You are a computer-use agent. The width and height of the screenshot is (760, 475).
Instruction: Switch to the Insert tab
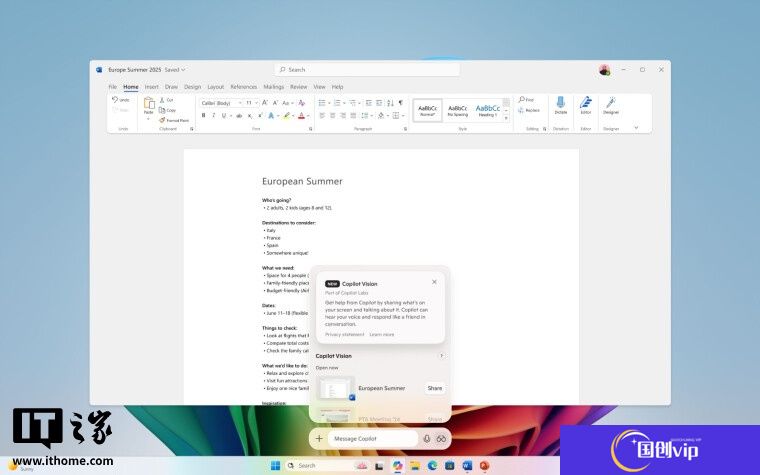[x=152, y=87]
